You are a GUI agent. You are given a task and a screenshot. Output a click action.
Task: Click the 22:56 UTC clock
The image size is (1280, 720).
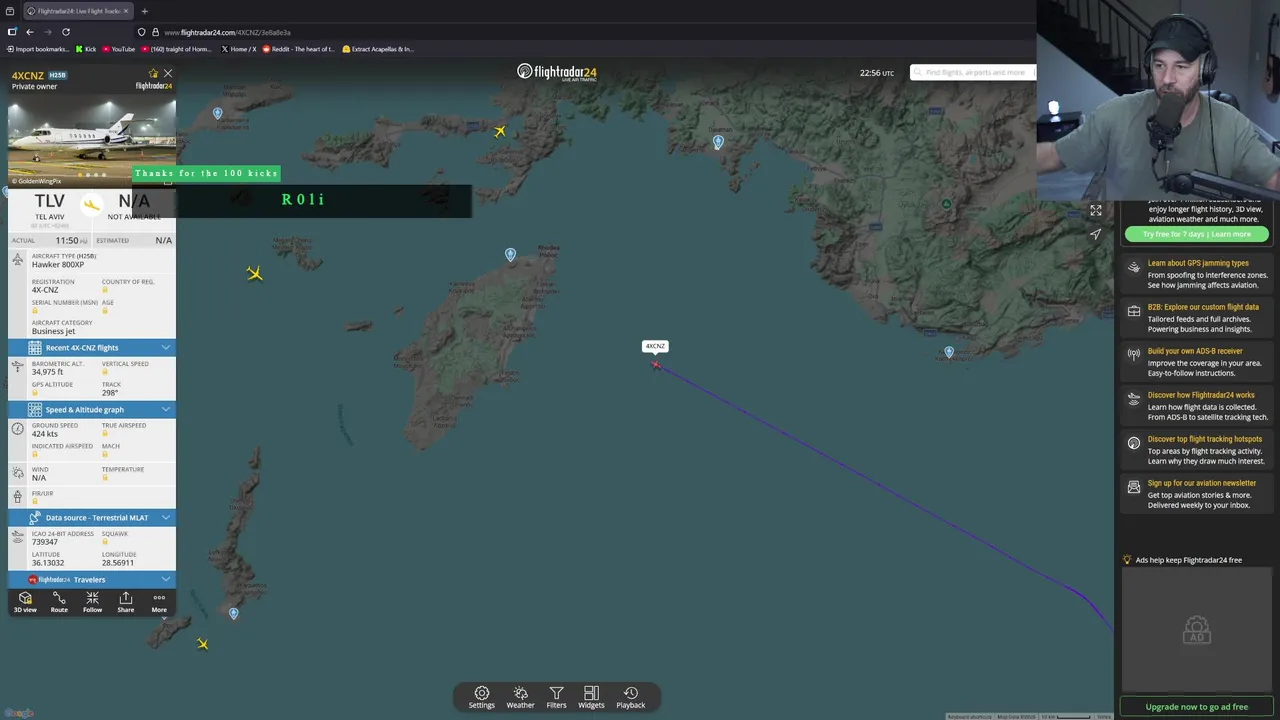pyautogui.click(x=877, y=73)
